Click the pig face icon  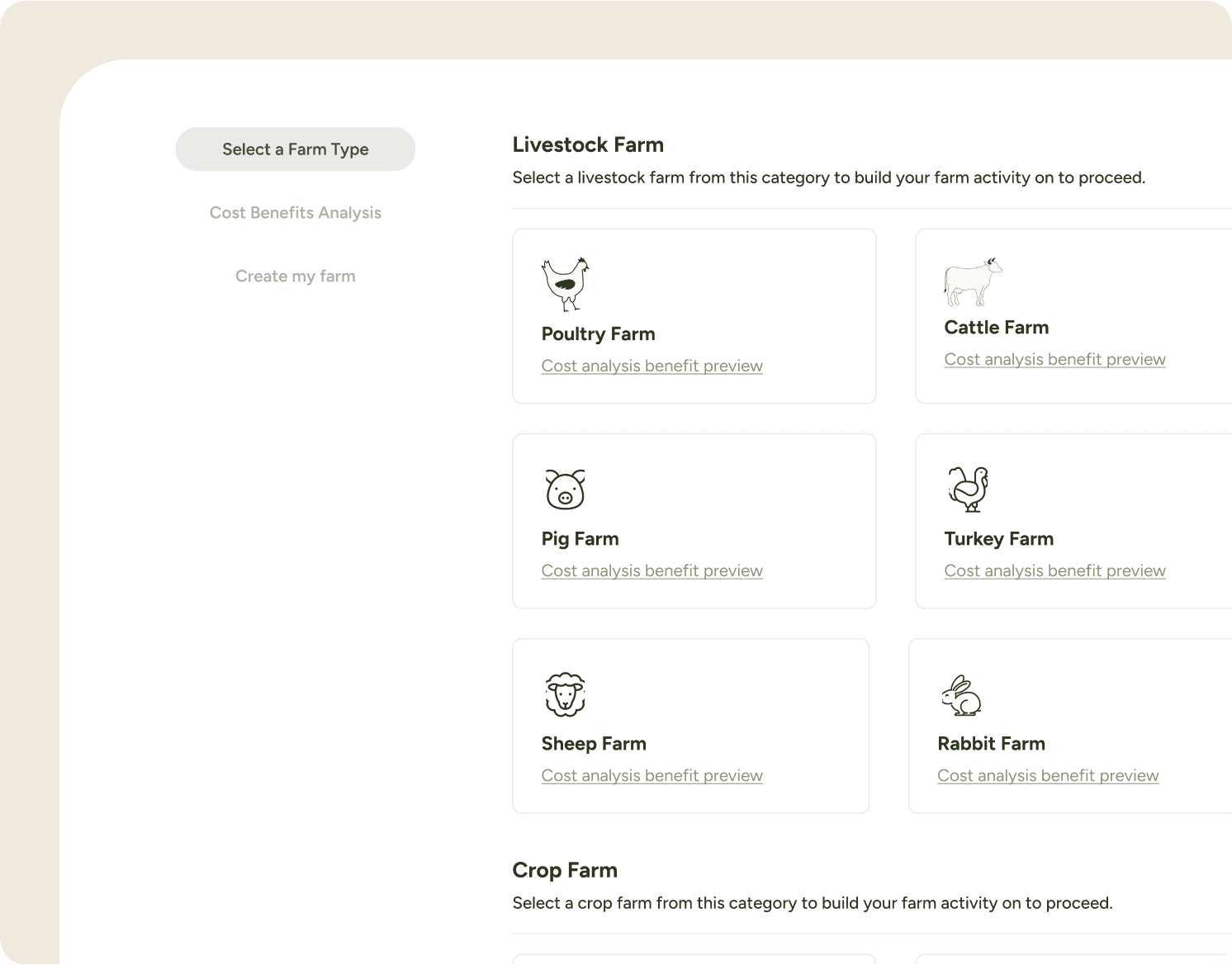(566, 489)
